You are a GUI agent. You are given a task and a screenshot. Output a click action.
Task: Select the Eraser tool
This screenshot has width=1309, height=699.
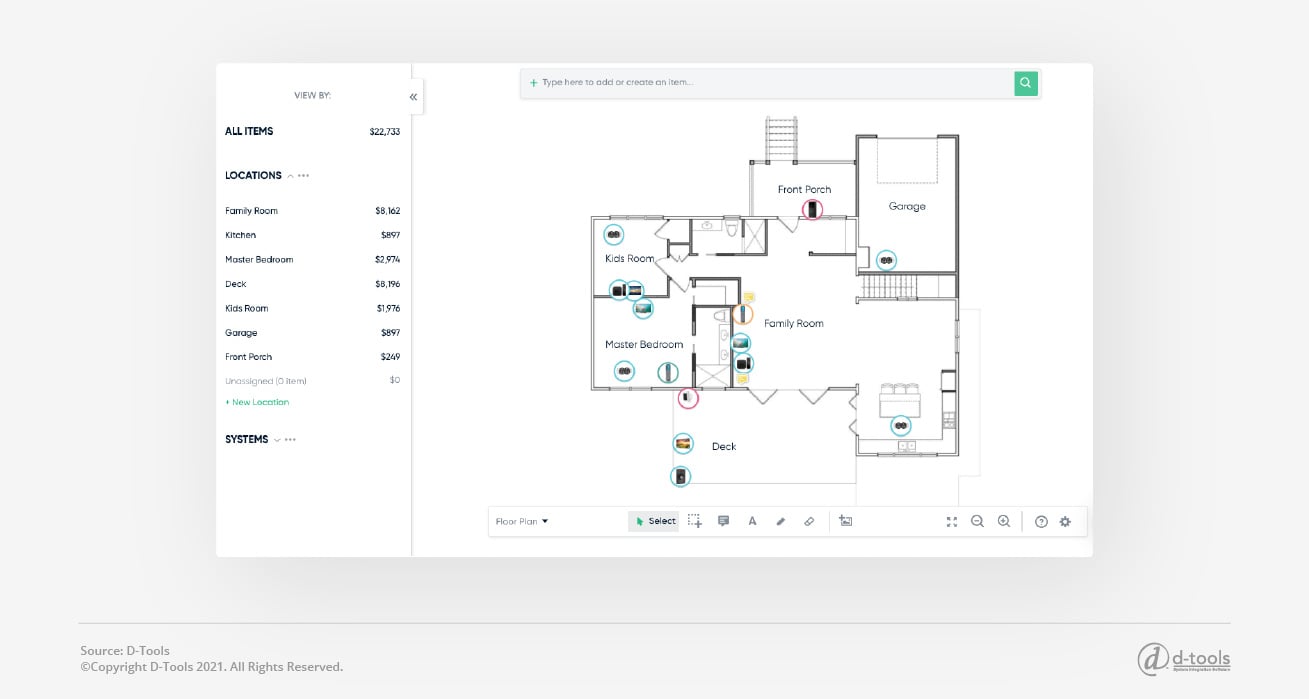click(x=810, y=521)
